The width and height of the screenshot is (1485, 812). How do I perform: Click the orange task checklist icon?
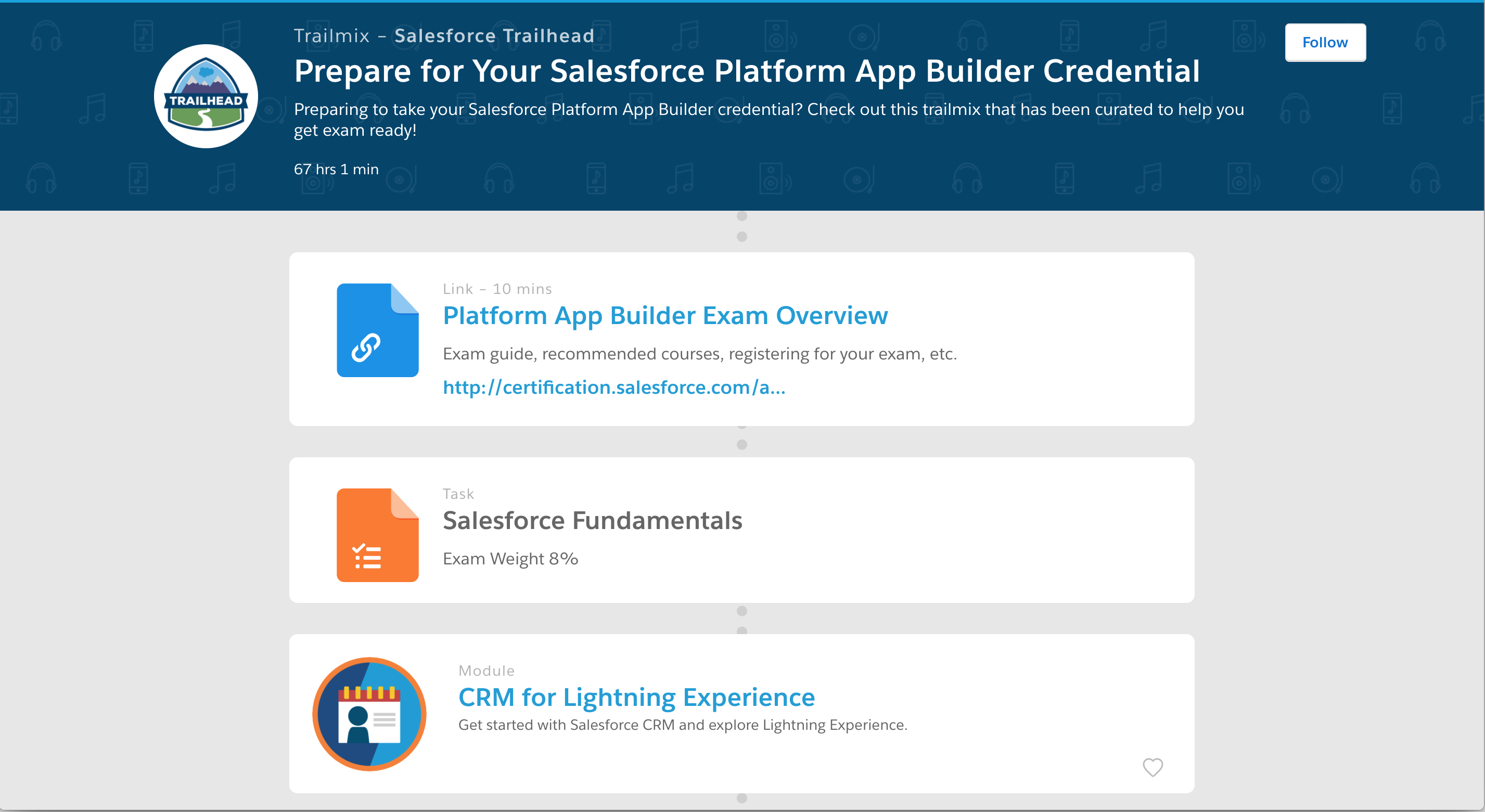378,535
